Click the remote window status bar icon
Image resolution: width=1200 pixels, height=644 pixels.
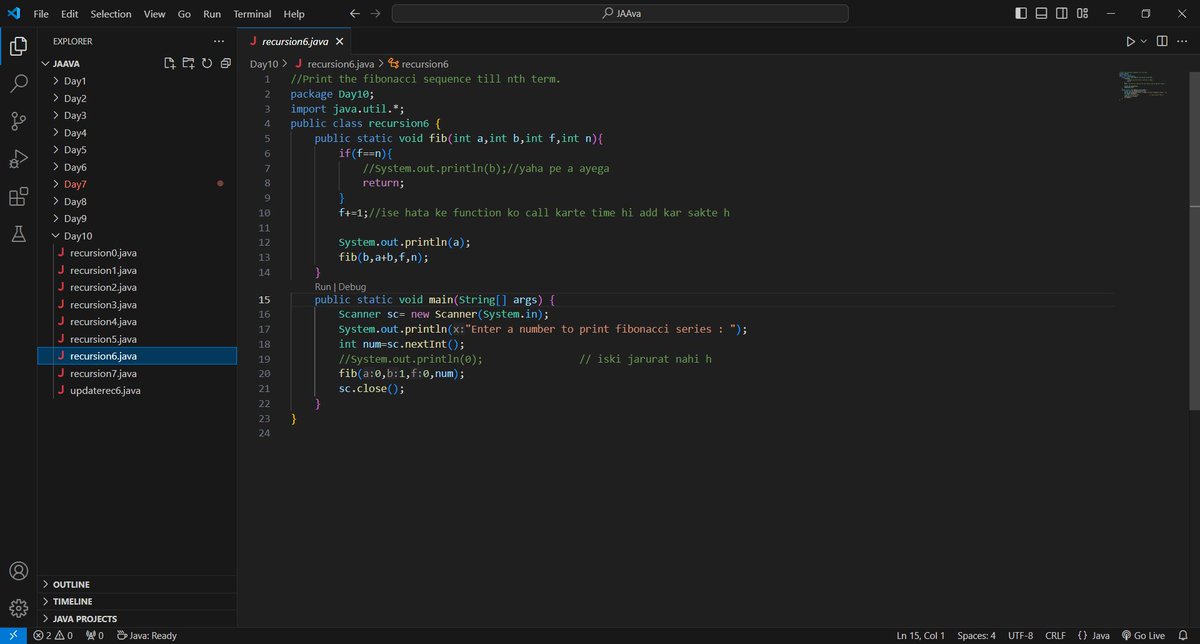11,635
